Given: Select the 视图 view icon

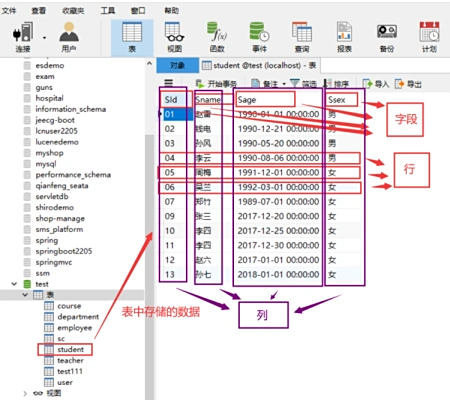Looking at the screenshot, I should tap(174, 37).
